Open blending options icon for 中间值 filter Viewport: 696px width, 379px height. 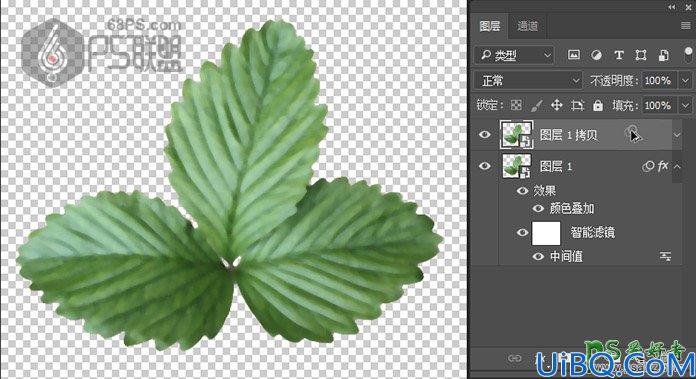click(x=665, y=257)
